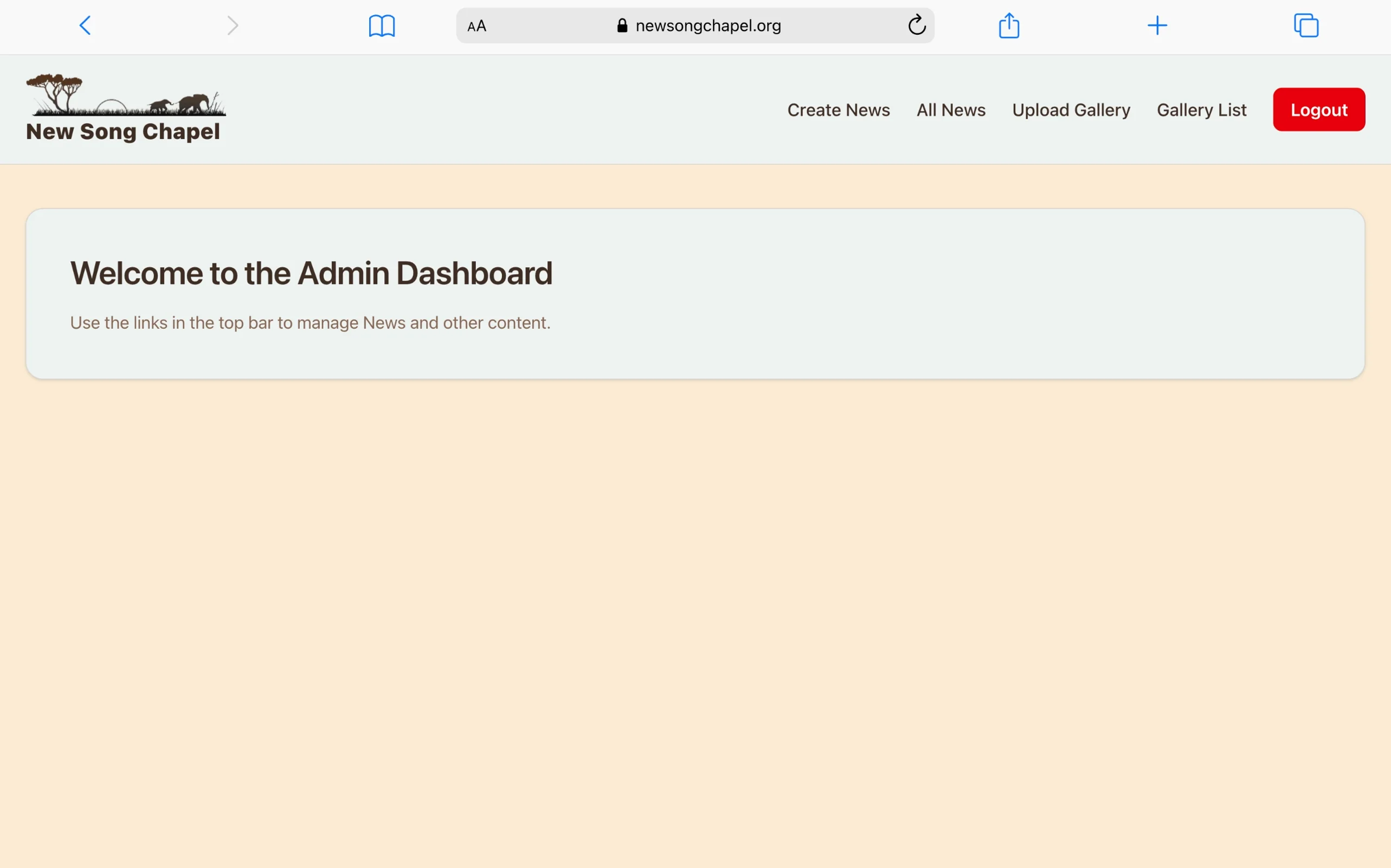Image resolution: width=1391 pixels, height=868 pixels.
Task: Open Upload Gallery
Action: point(1071,109)
